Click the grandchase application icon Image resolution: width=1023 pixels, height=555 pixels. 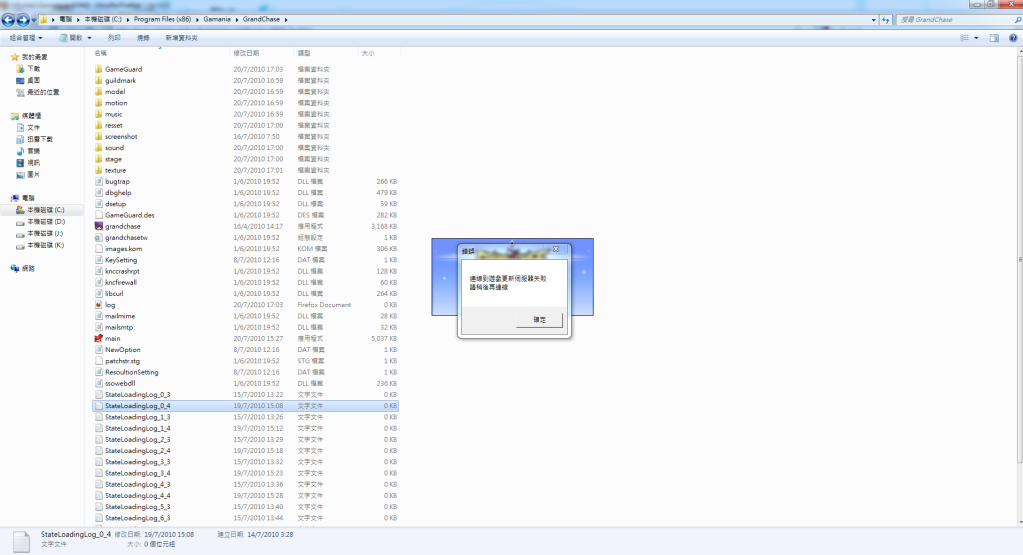coord(99,226)
